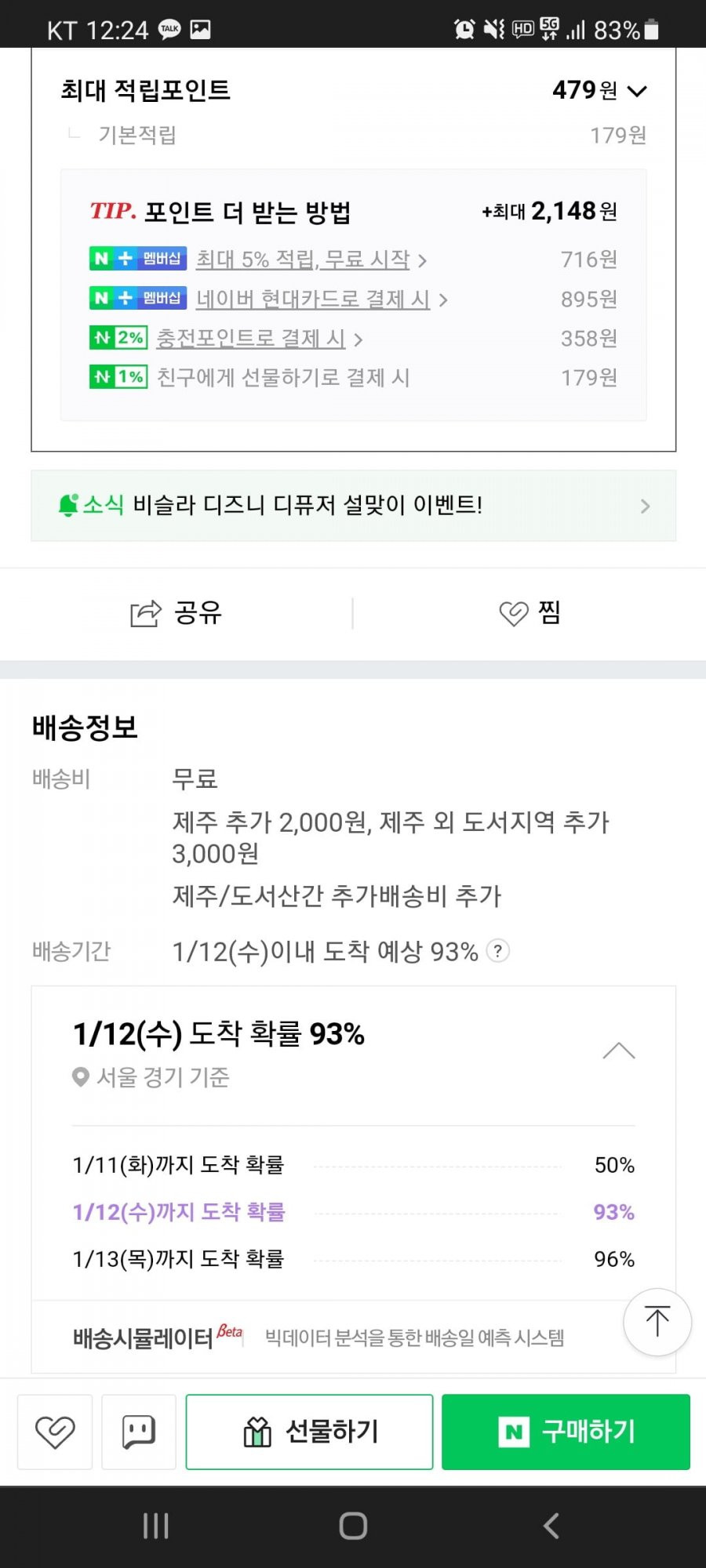This screenshot has width=706, height=1568.
Task: Collapse the 최대 적립포인트 479원 dropdown
Action: pos(638,91)
